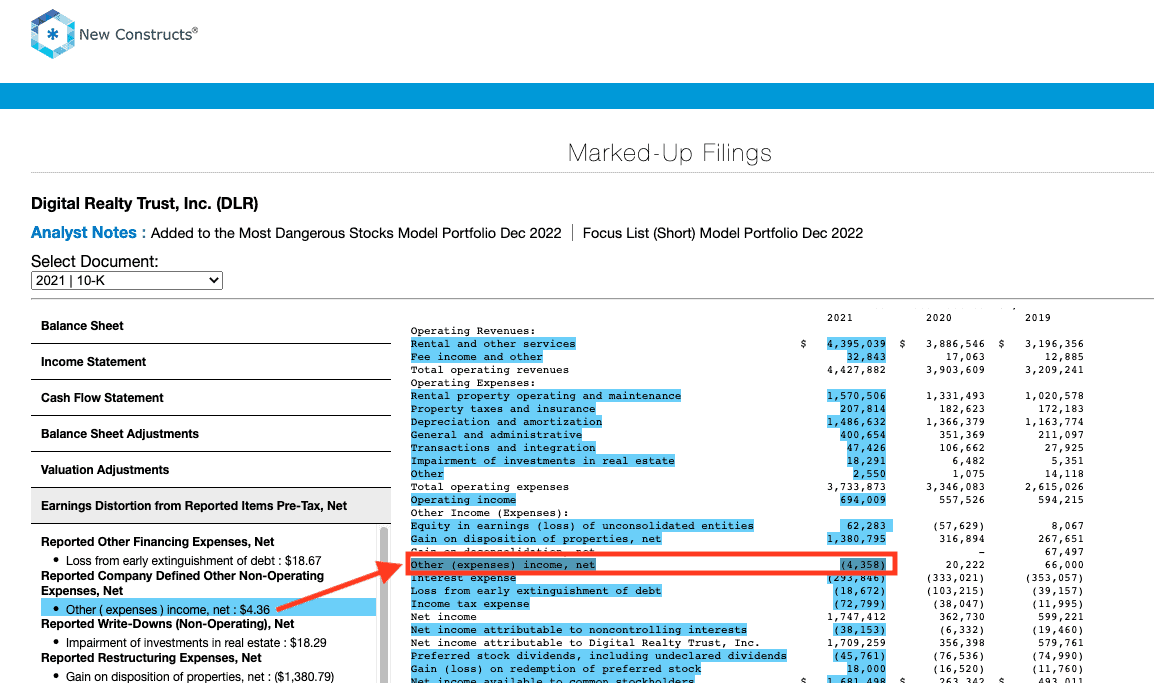Select Gain on disposition of properties ($1,380.79) item

tap(200, 676)
